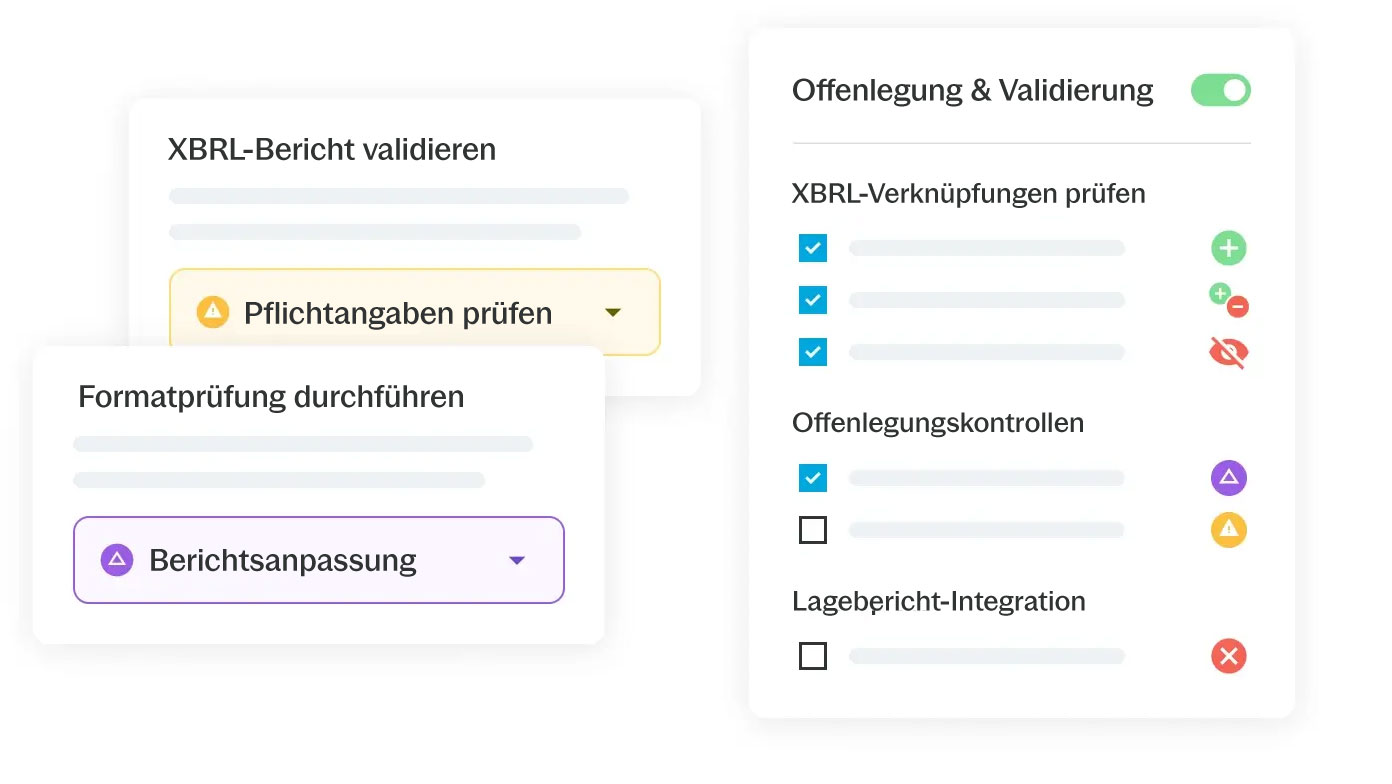Screen dimensions: 1392x784
Task: Expand the Pflichtangaben prüfen dropdown arrow
Action: [613, 313]
